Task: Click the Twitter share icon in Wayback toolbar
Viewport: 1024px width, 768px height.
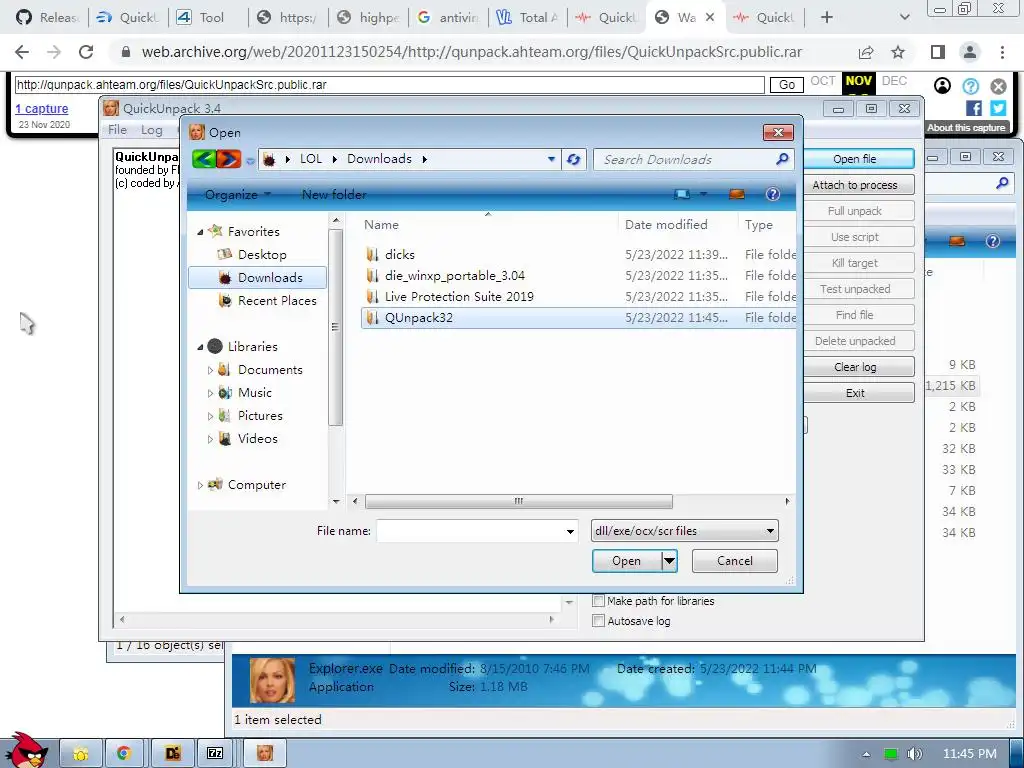Action: (998, 108)
